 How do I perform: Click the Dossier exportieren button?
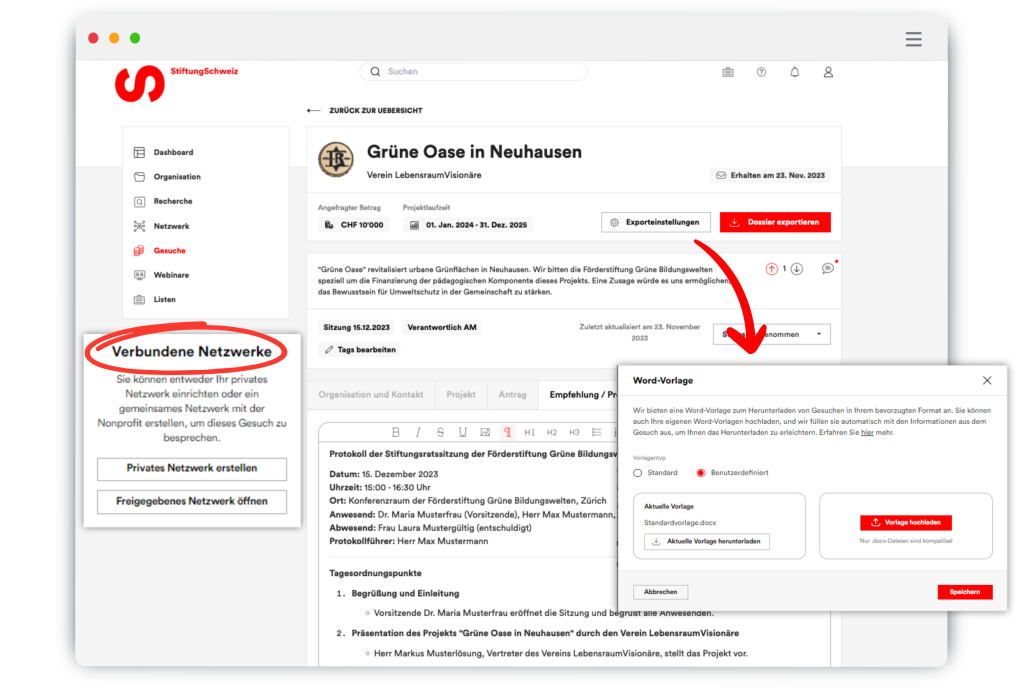pos(775,222)
